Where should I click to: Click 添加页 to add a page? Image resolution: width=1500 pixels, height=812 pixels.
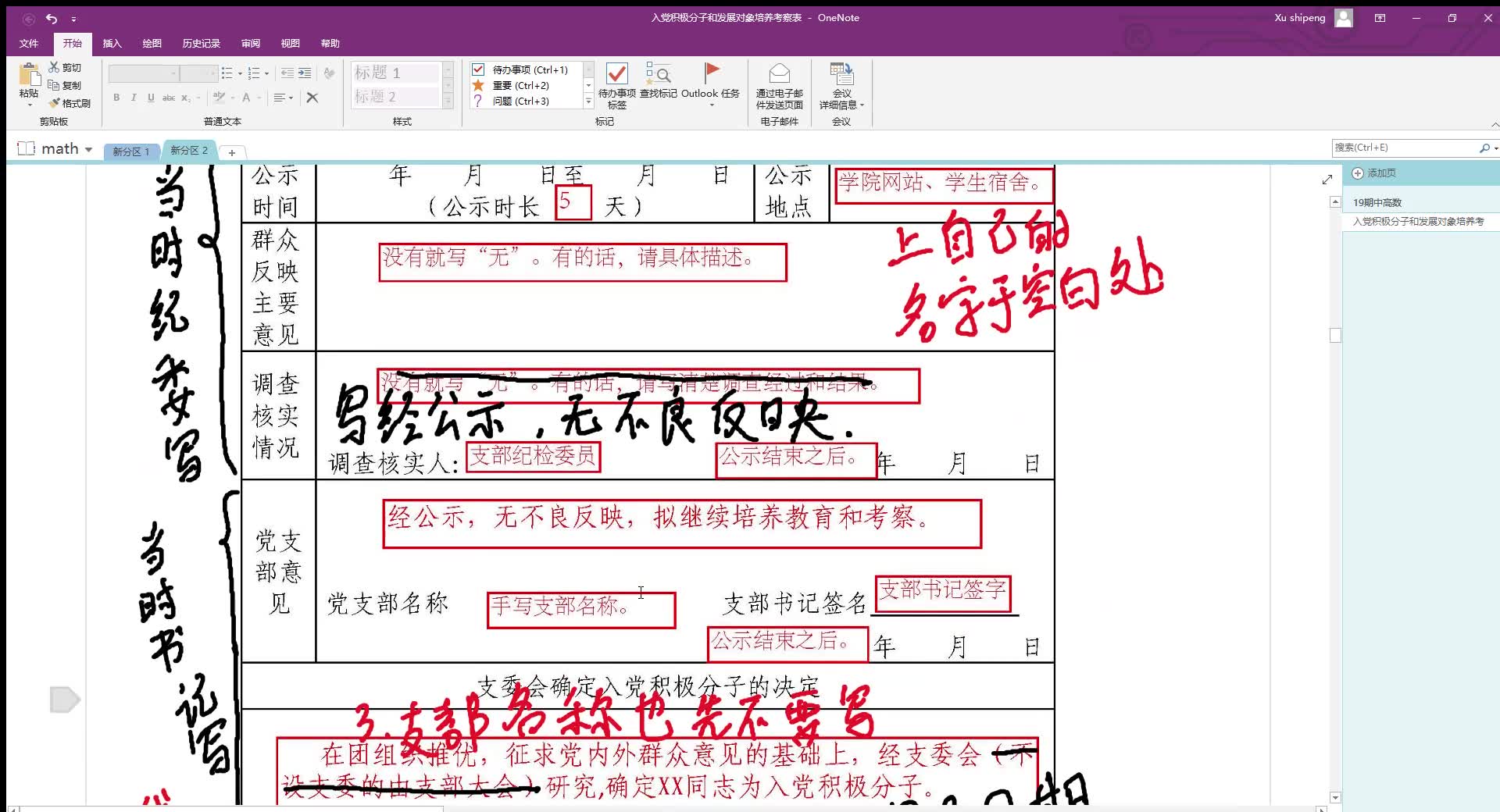tap(1374, 173)
